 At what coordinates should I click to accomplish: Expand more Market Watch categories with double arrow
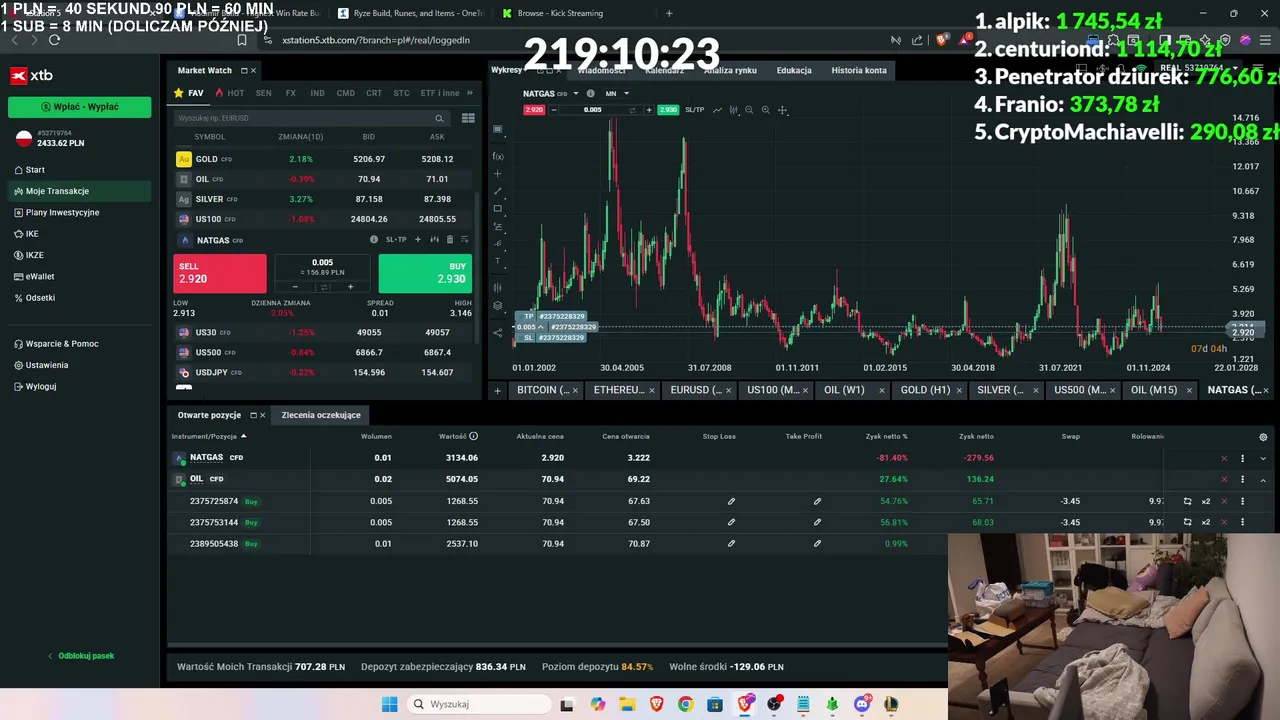point(470,93)
